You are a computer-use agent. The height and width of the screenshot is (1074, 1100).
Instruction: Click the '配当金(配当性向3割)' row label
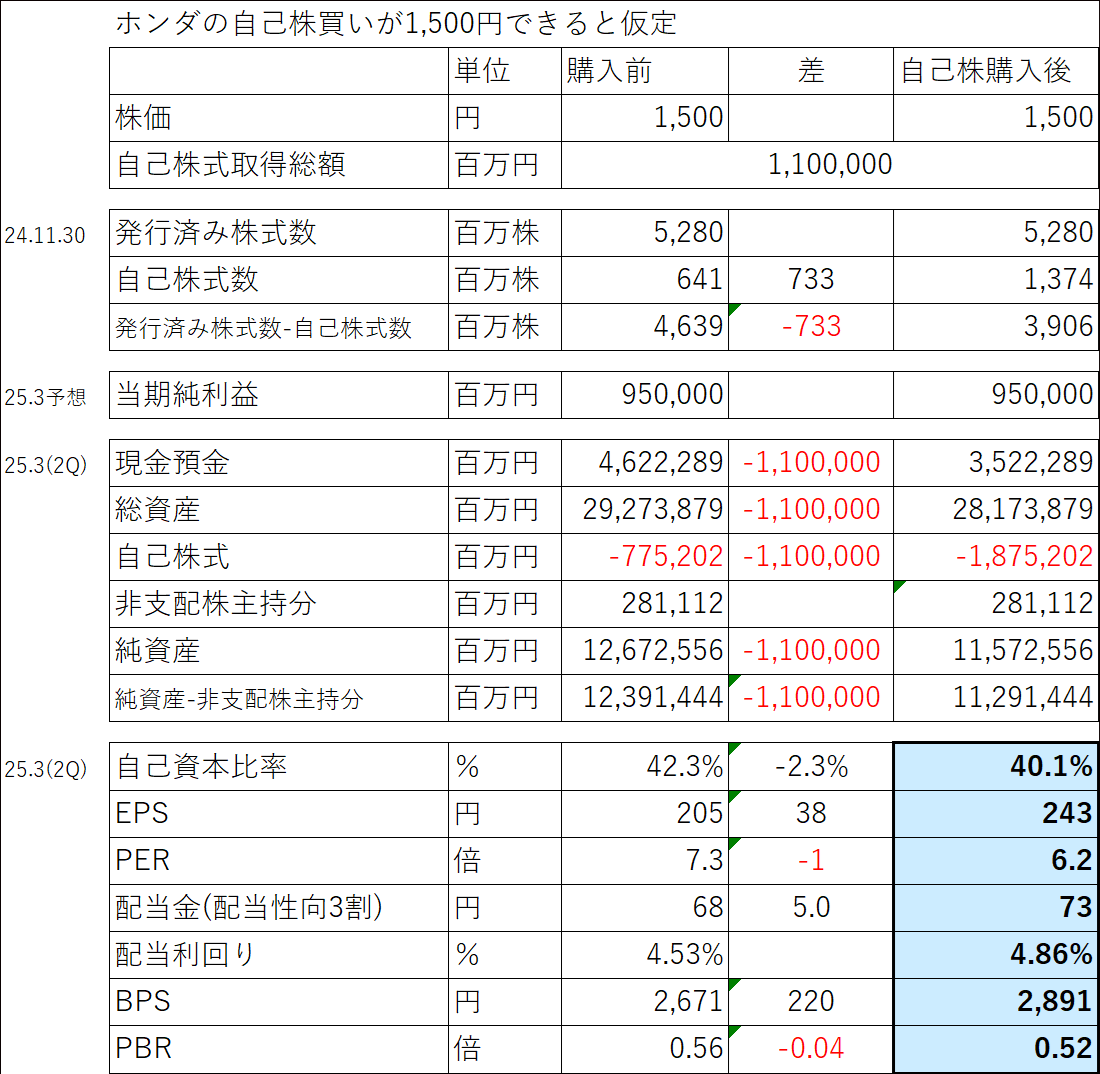[249, 908]
